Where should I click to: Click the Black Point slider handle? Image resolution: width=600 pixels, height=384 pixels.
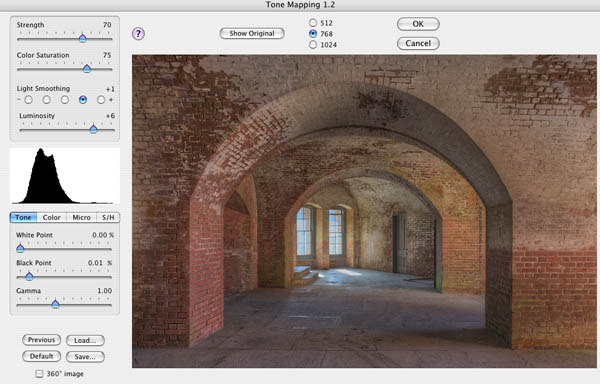[x=29, y=276]
